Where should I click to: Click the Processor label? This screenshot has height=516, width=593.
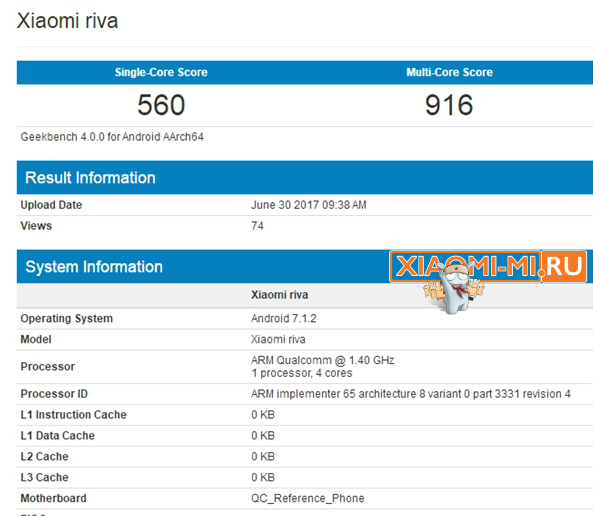tap(48, 366)
